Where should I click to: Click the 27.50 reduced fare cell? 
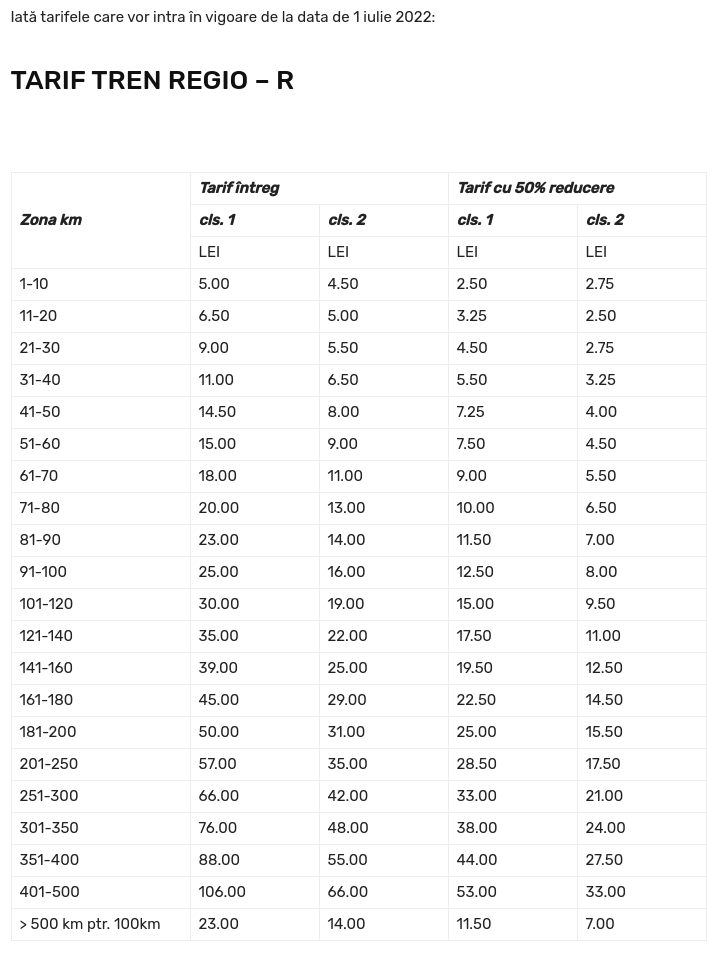[604, 860]
